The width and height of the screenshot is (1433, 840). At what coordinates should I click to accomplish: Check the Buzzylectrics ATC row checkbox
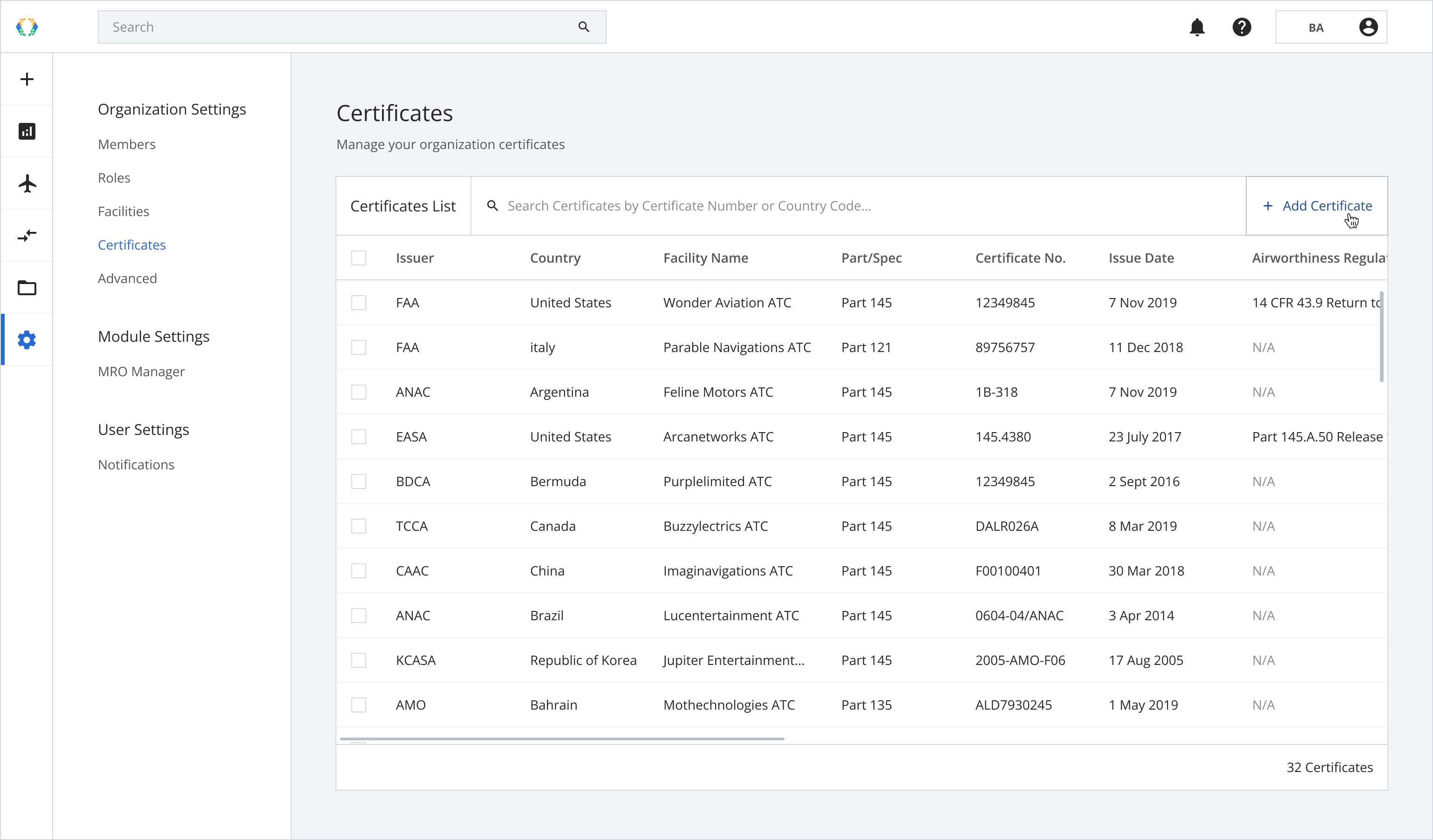point(358,526)
